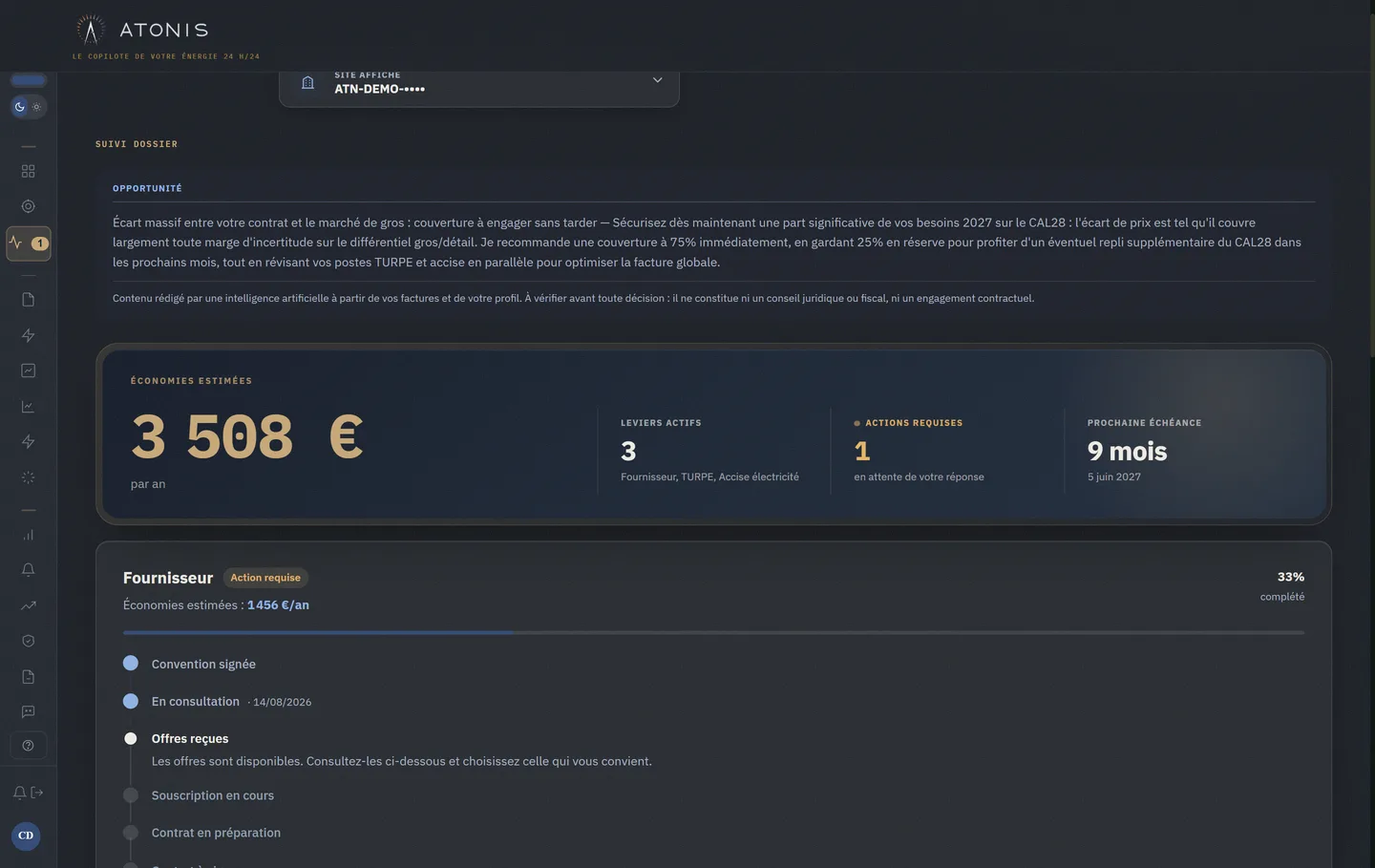1375x868 pixels.
Task: Click the 9 mois next deadline
Action: pyautogui.click(x=1127, y=451)
